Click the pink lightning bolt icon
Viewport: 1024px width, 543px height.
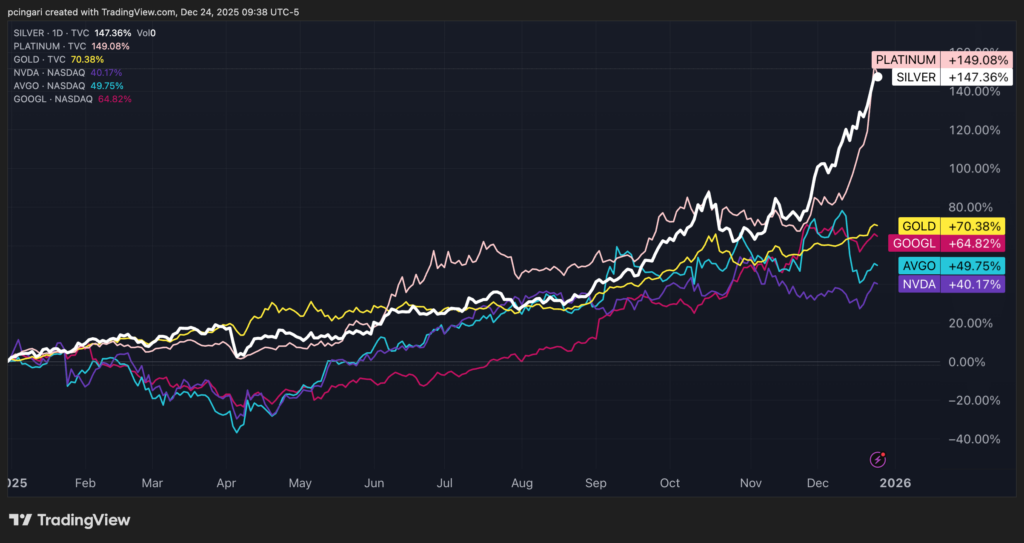tap(878, 459)
